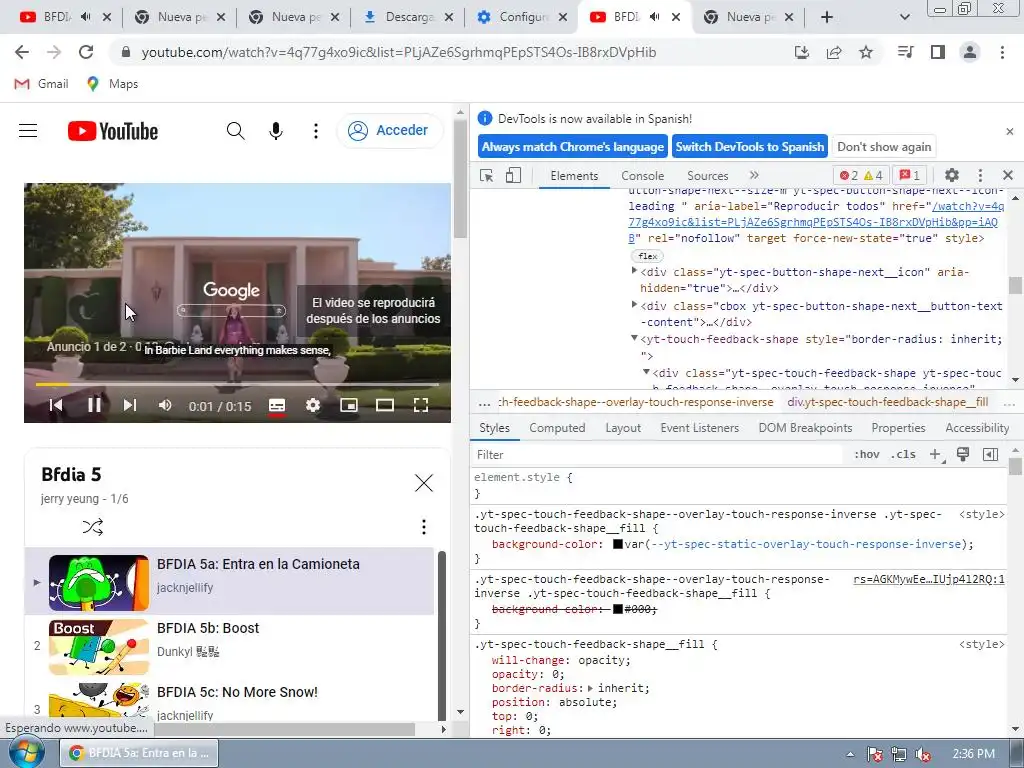This screenshot has height=768, width=1024.
Task: Open YouTube settings three-dot menu
Action: pyautogui.click(x=316, y=131)
